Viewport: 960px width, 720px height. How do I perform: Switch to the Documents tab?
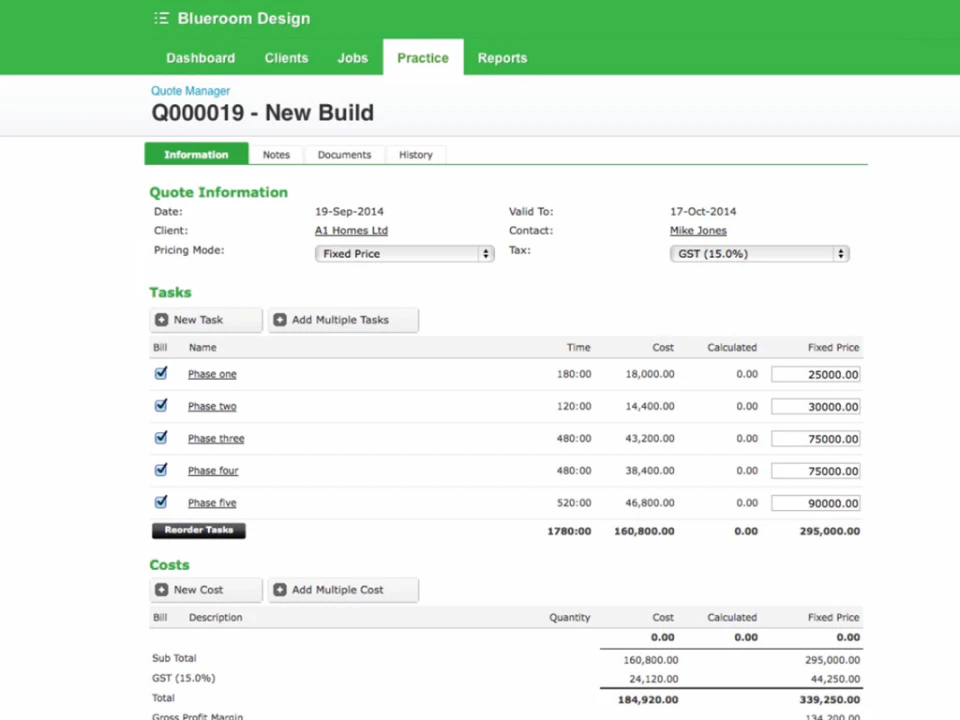[344, 154]
